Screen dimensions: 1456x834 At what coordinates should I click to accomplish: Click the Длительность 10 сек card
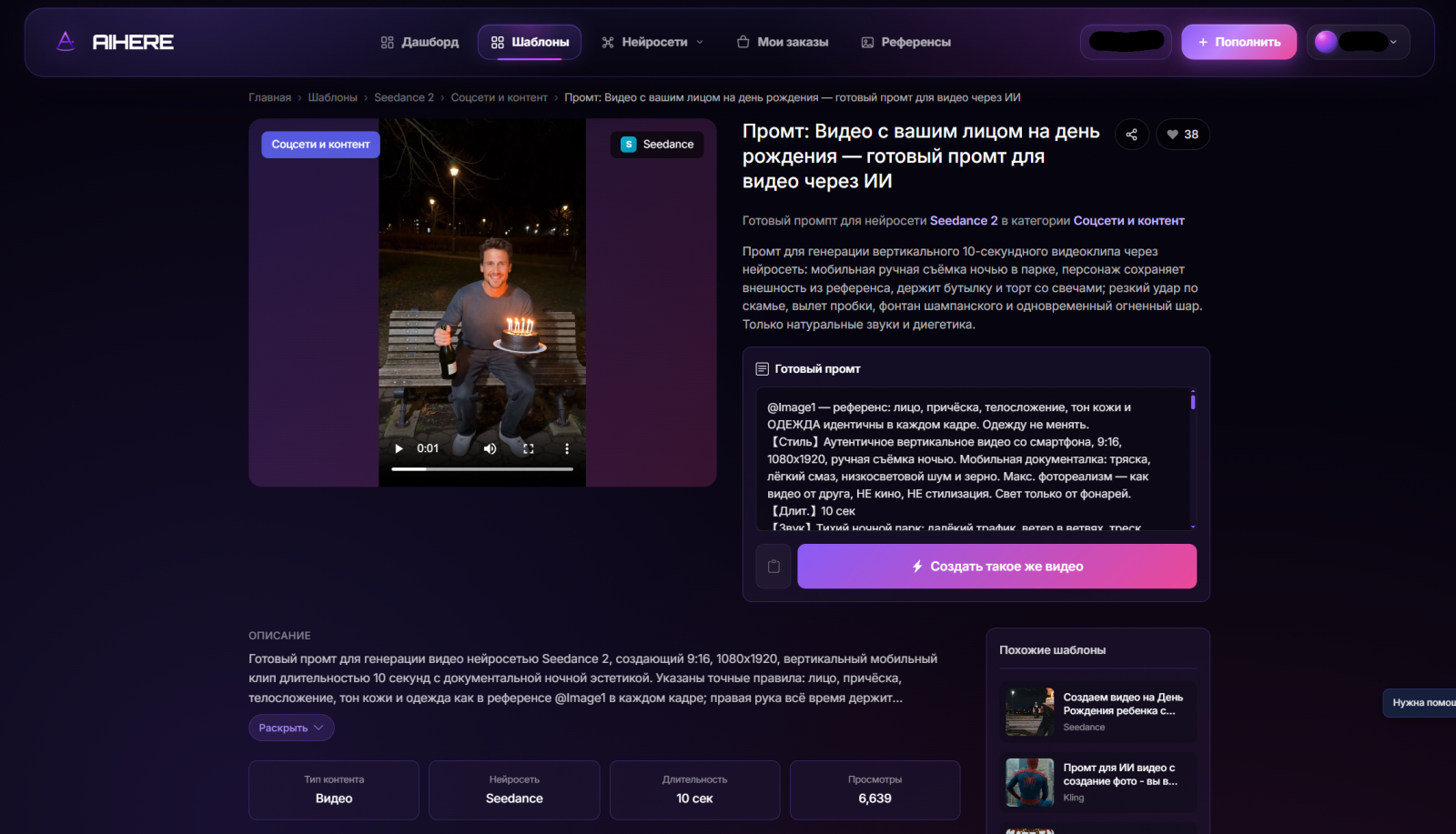click(694, 790)
